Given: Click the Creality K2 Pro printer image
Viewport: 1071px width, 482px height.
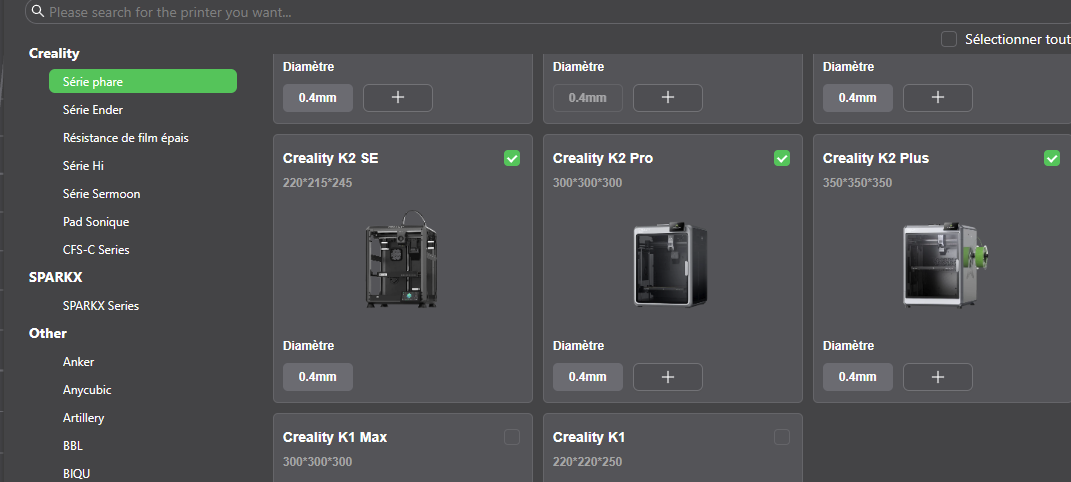Looking at the screenshot, I should 671,264.
